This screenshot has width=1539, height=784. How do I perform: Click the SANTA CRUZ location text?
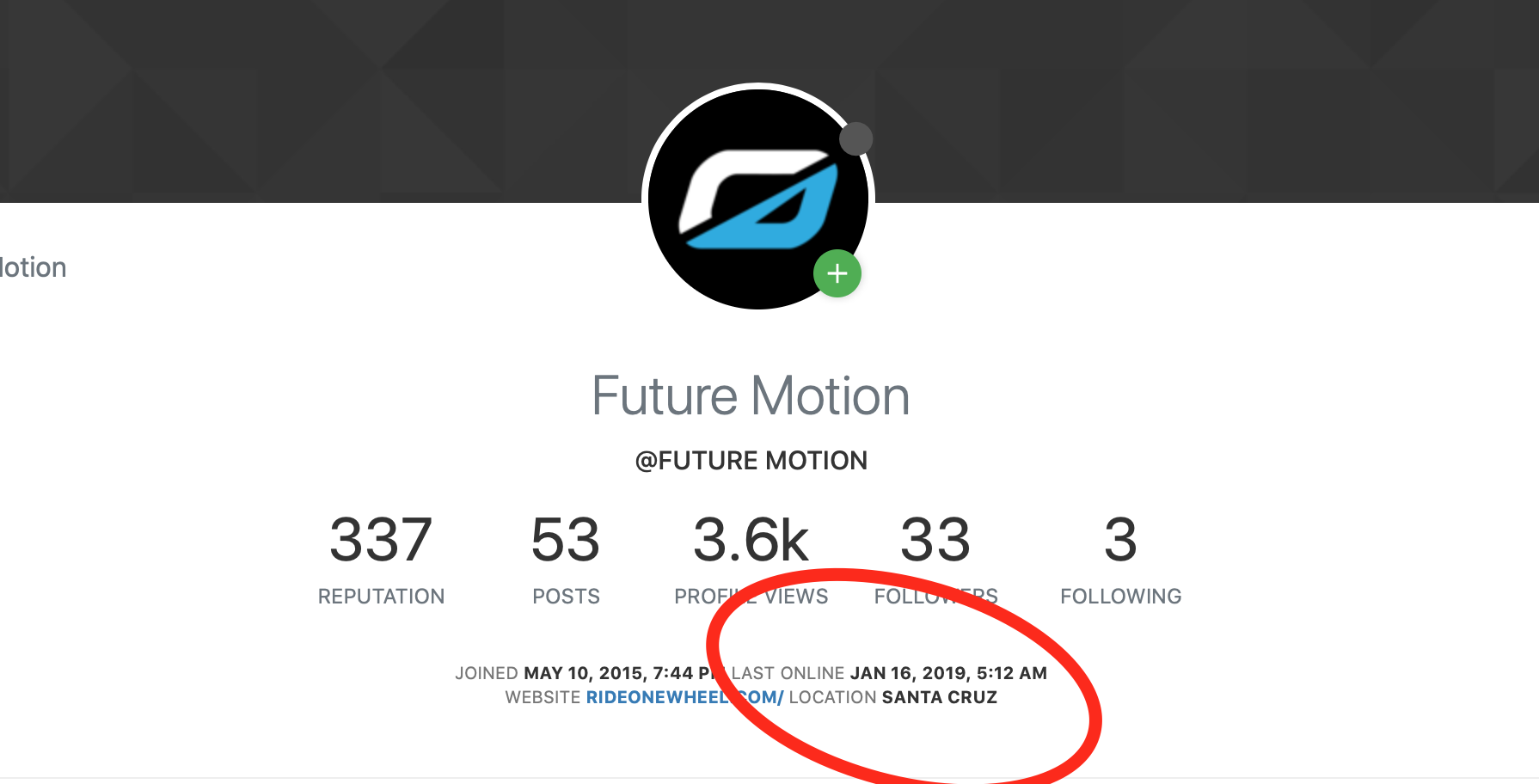(940, 697)
